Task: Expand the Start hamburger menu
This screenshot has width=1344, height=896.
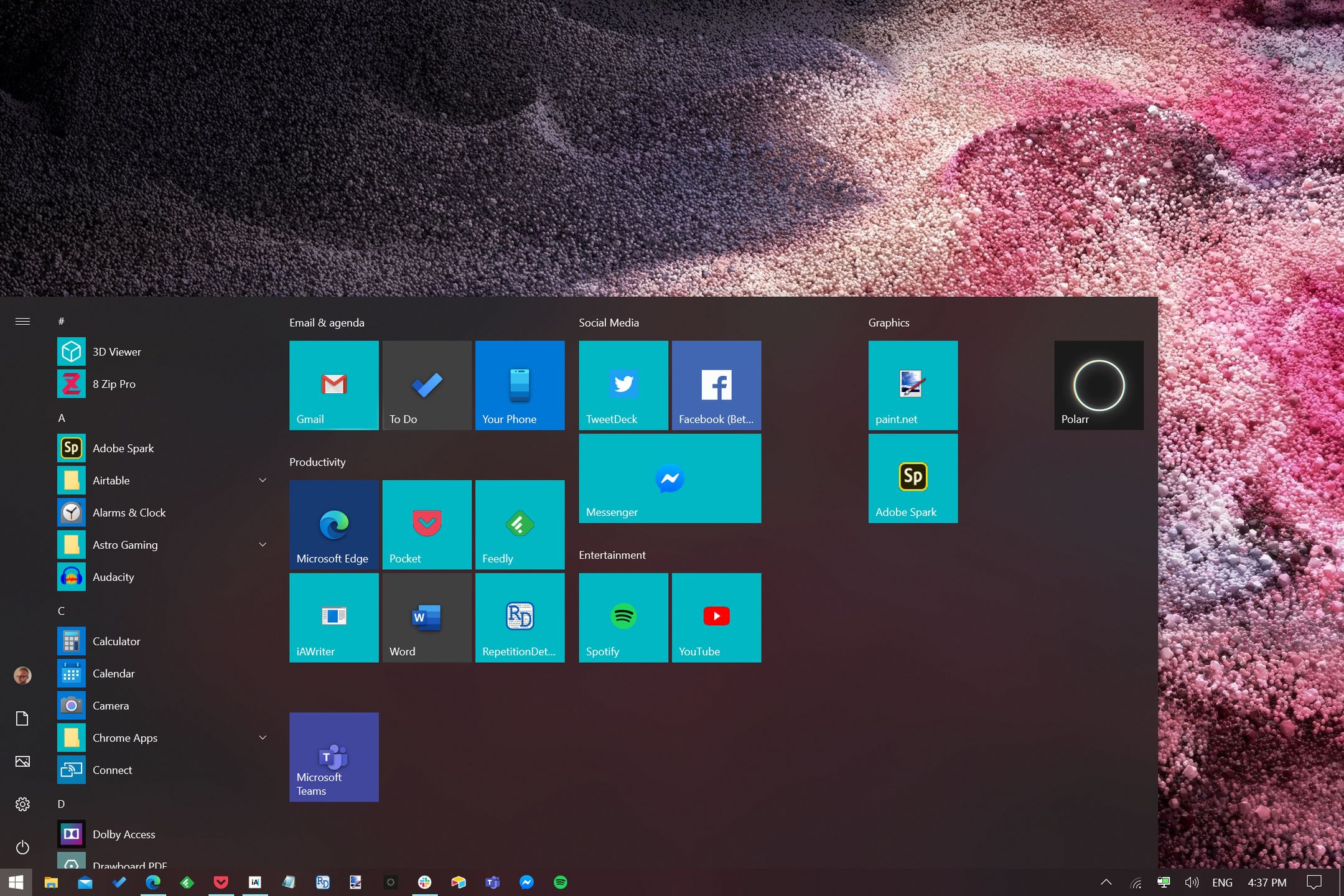Action: 22,322
